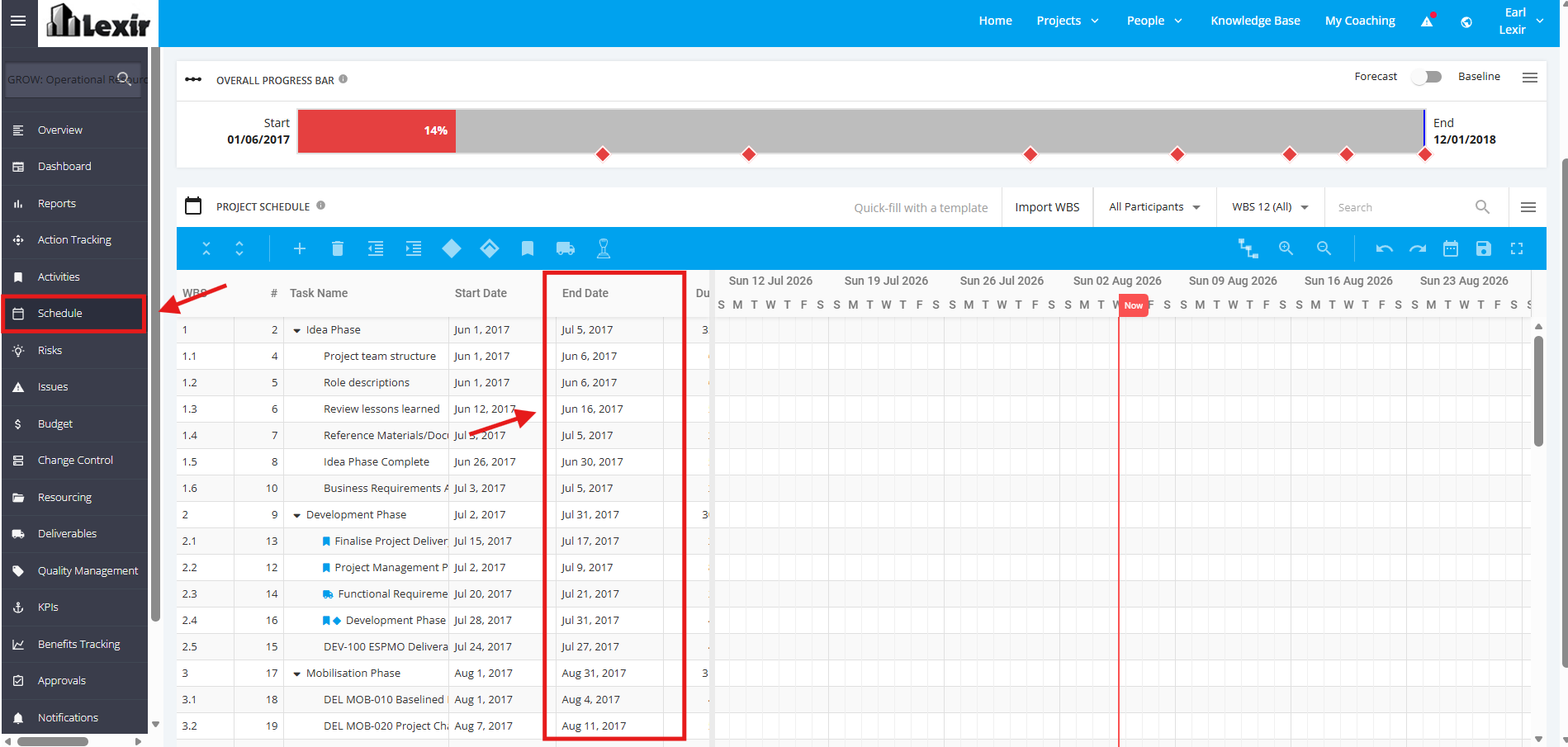
Task: Open the Projects dropdown in the top navigation
Action: (1068, 21)
